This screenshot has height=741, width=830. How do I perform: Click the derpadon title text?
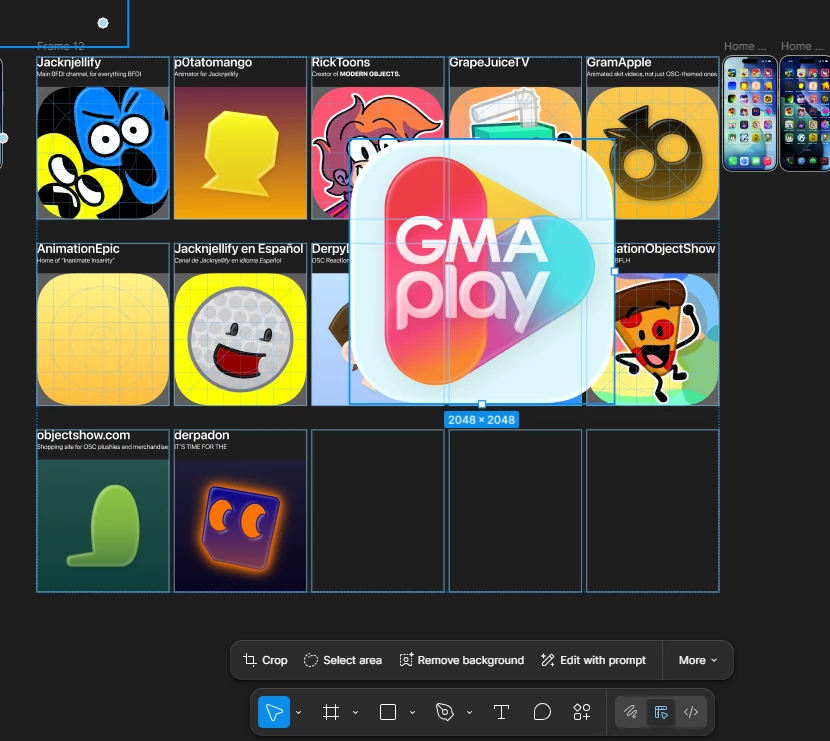point(202,435)
